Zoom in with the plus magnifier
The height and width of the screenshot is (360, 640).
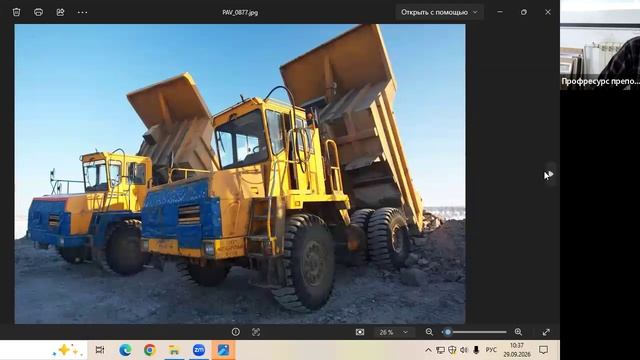(x=518, y=332)
